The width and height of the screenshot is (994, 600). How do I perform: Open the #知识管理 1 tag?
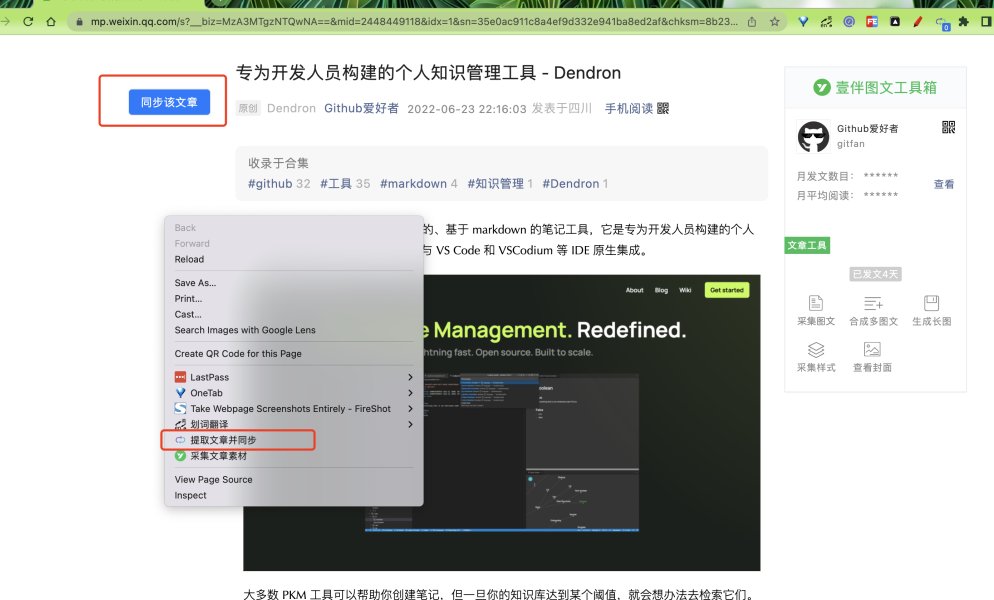click(x=500, y=183)
